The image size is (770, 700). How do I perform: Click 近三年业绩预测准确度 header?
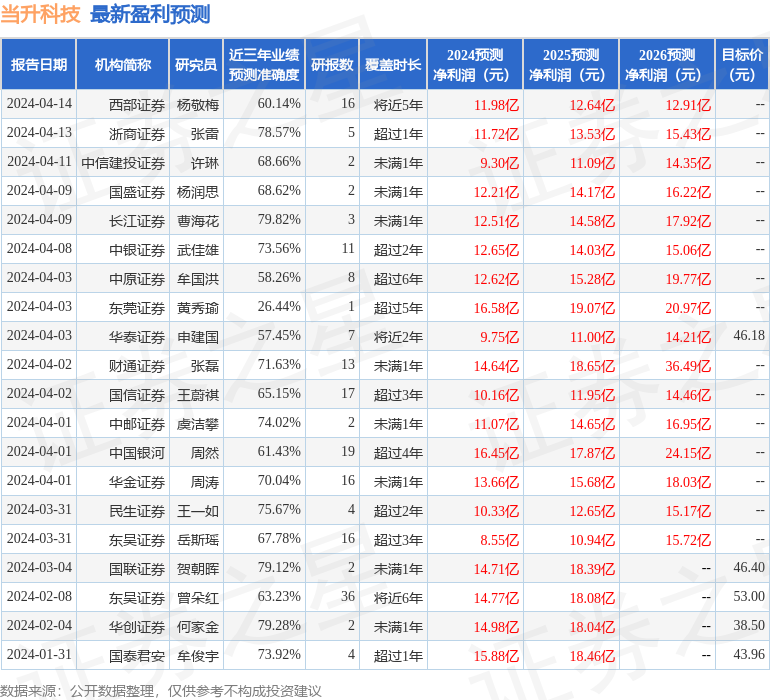[264, 64]
